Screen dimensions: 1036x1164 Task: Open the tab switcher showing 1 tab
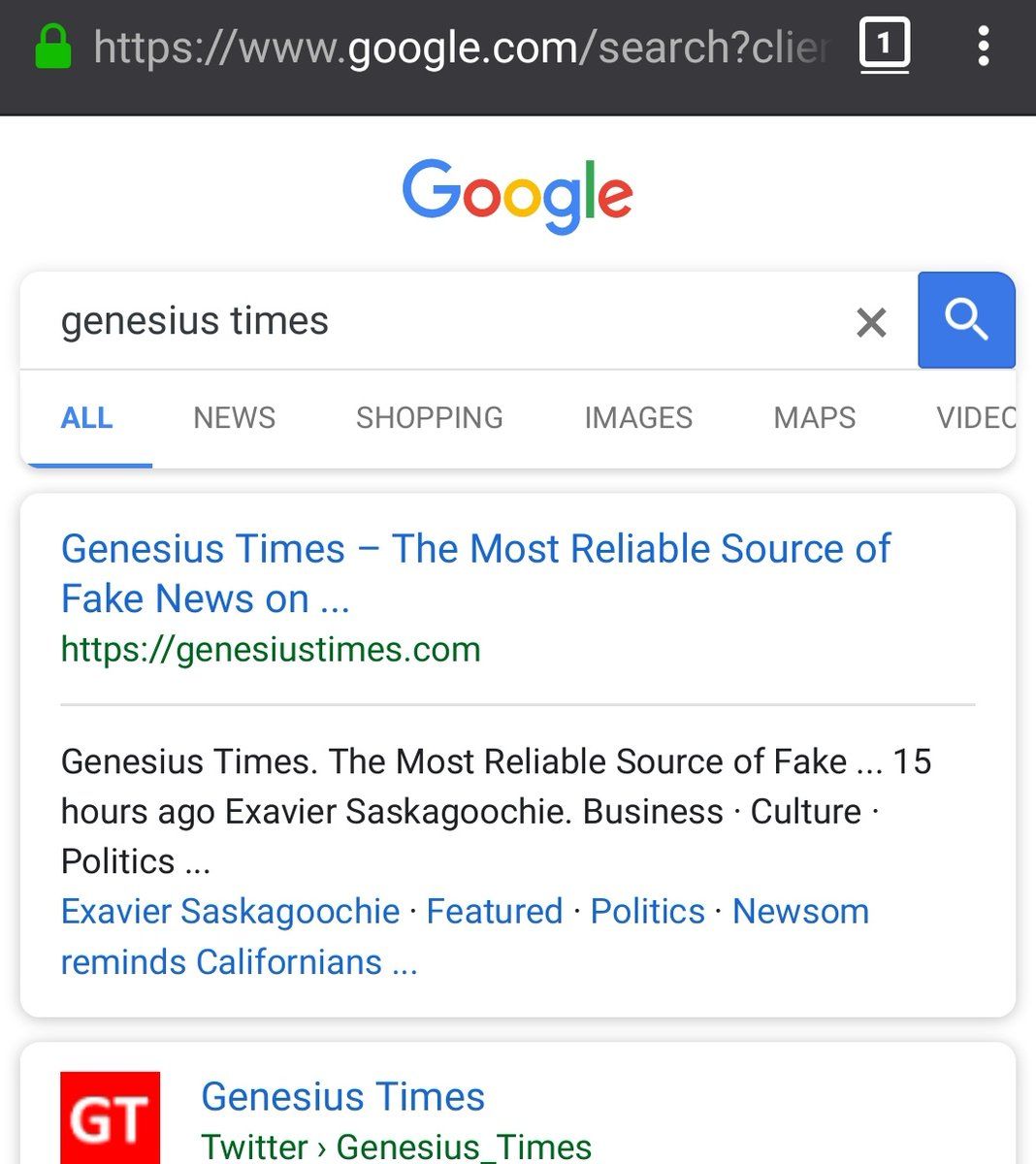(884, 45)
